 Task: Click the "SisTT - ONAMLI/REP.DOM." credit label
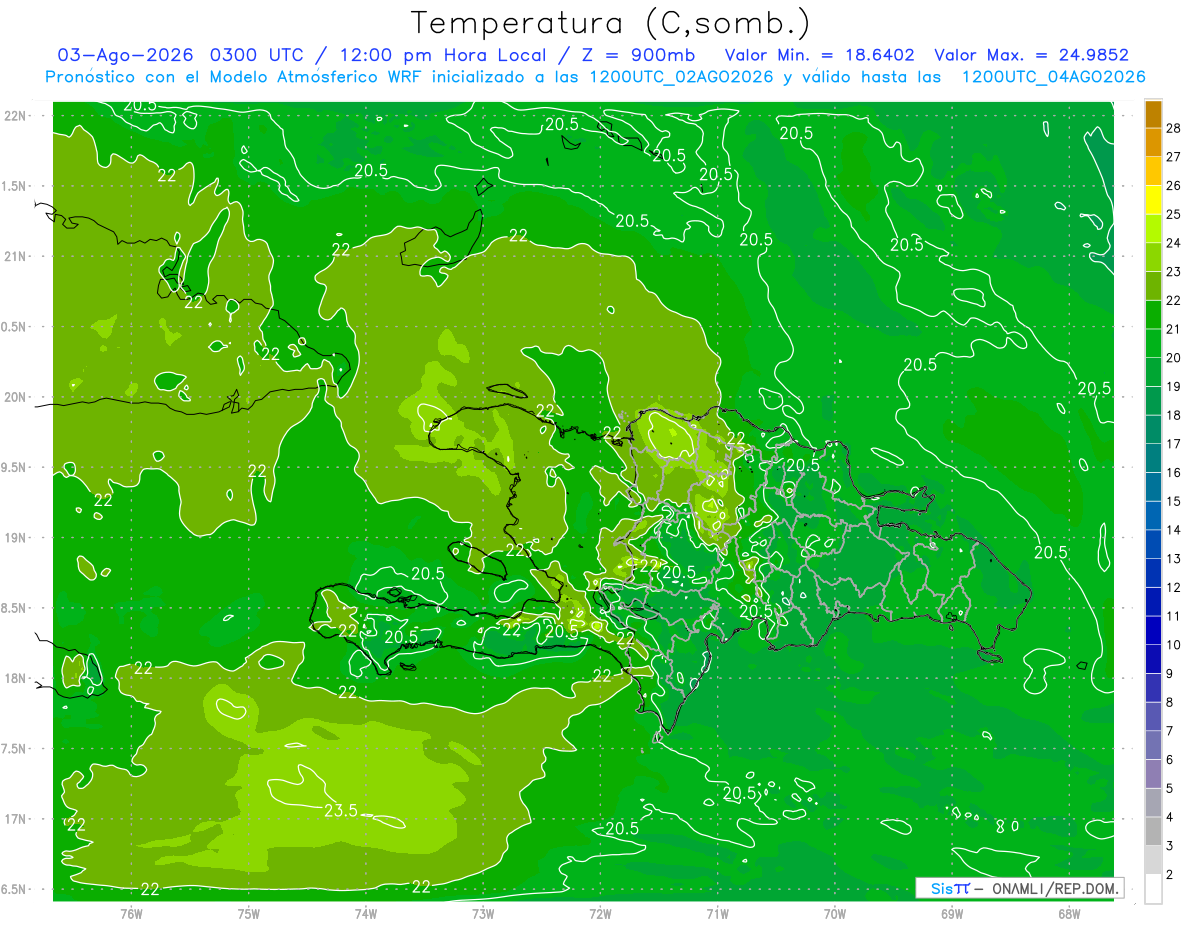(x=1020, y=888)
